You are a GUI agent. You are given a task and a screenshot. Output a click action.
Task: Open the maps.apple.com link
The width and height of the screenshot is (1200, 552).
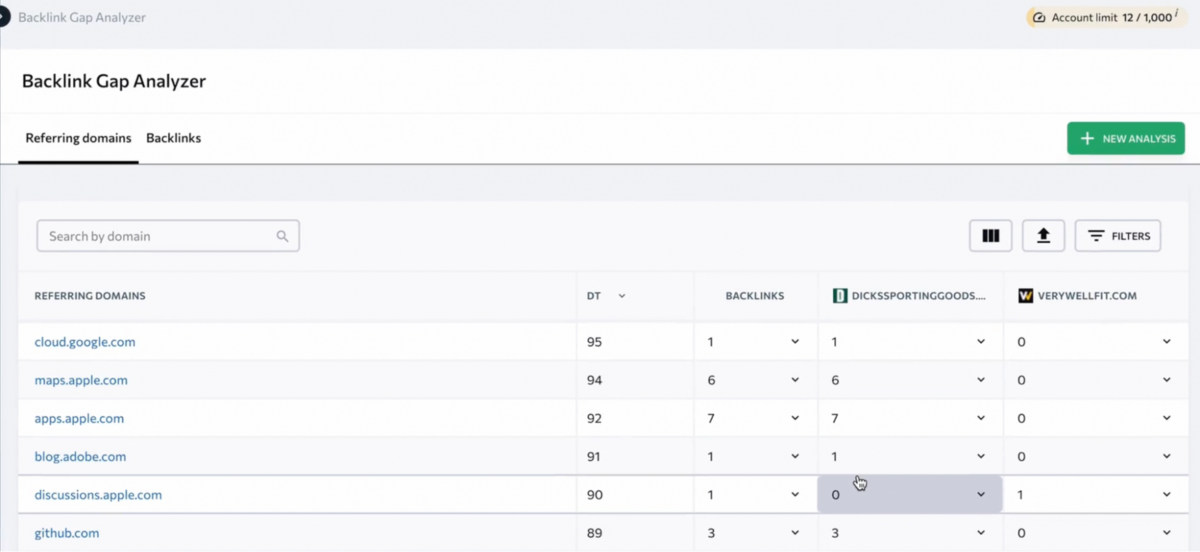(81, 380)
